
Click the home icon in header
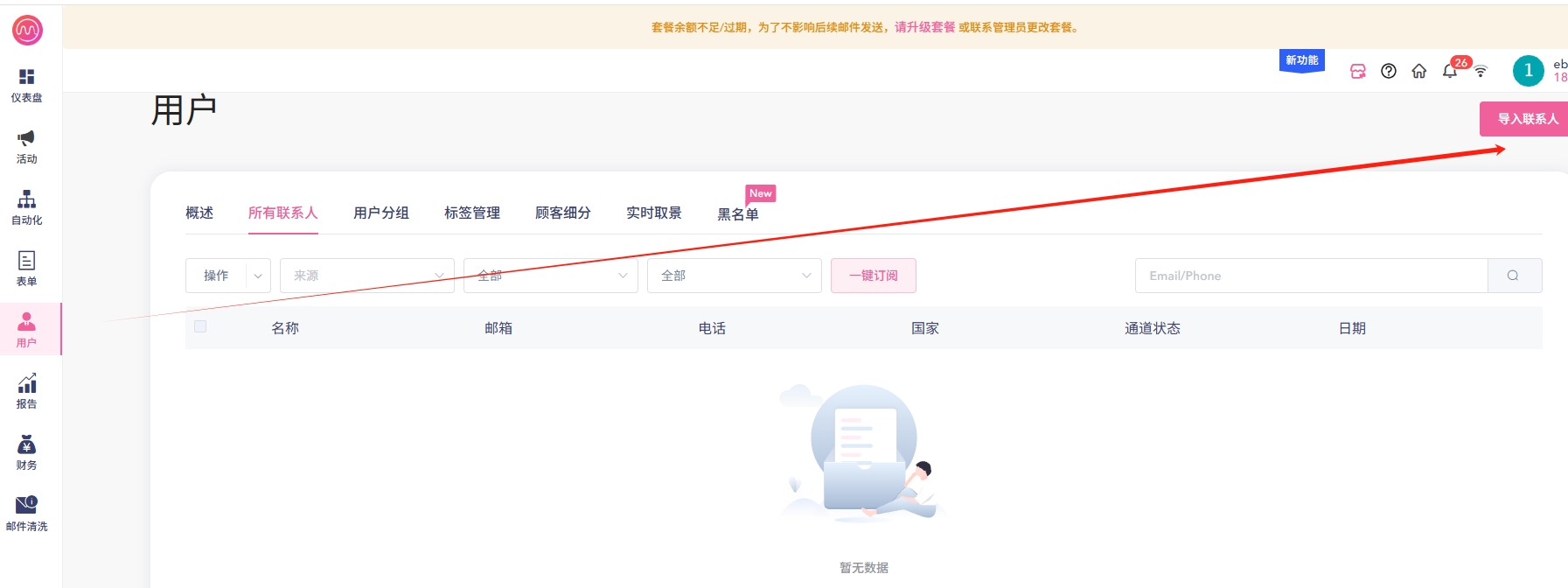(1418, 72)
